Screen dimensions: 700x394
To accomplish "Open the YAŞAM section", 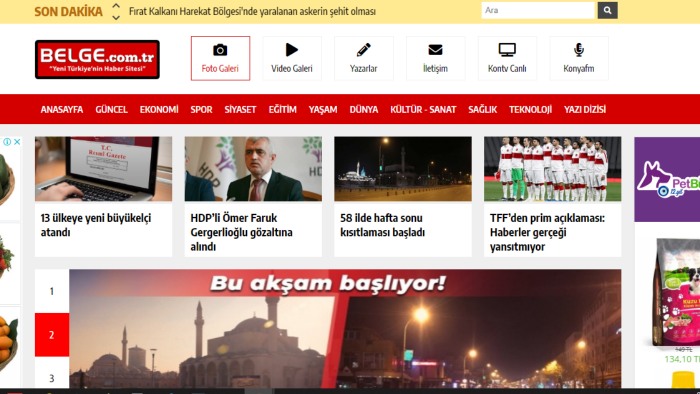I will click(323, 109).
